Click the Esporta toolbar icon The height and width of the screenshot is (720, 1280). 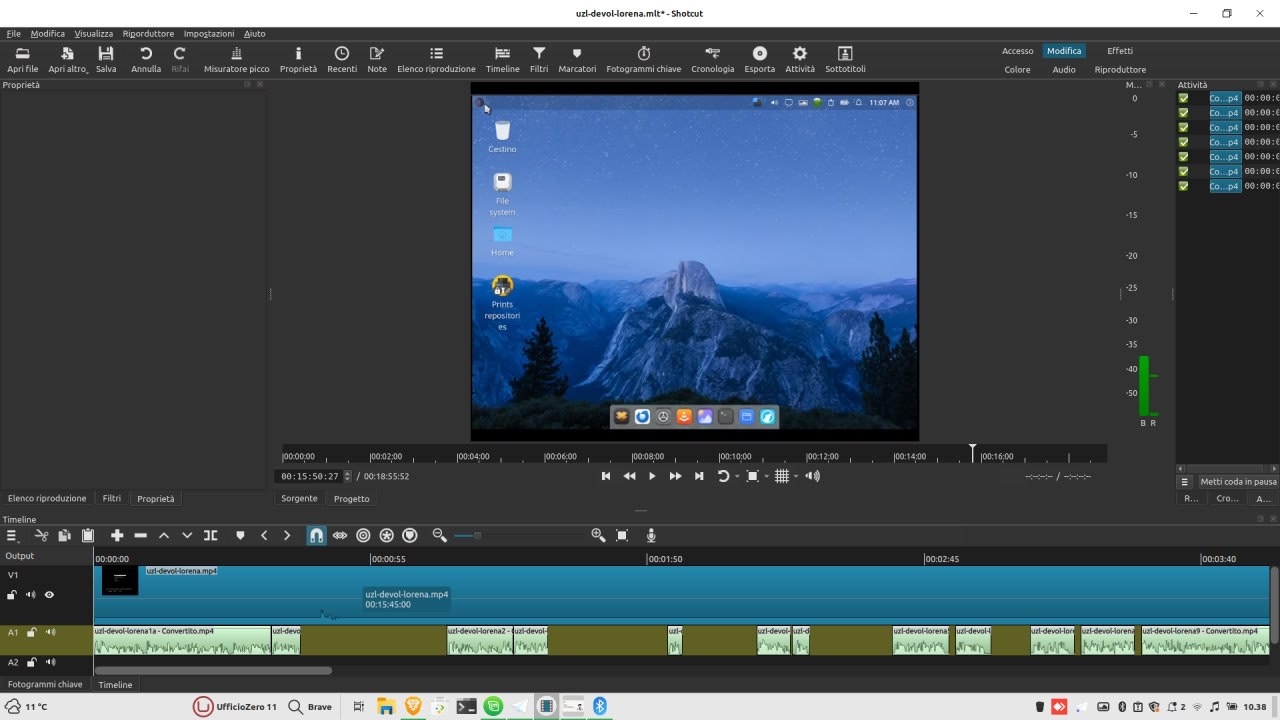click(760, 60)
